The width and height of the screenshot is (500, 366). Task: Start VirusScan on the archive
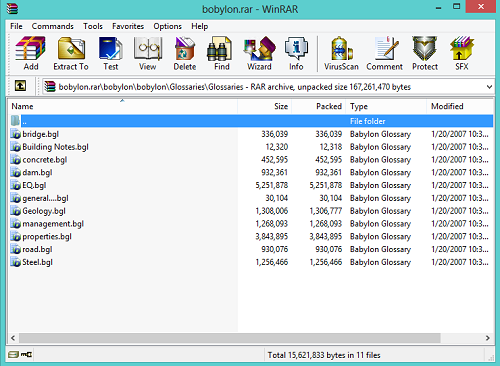pyautogui.click(x=341, y=53)
